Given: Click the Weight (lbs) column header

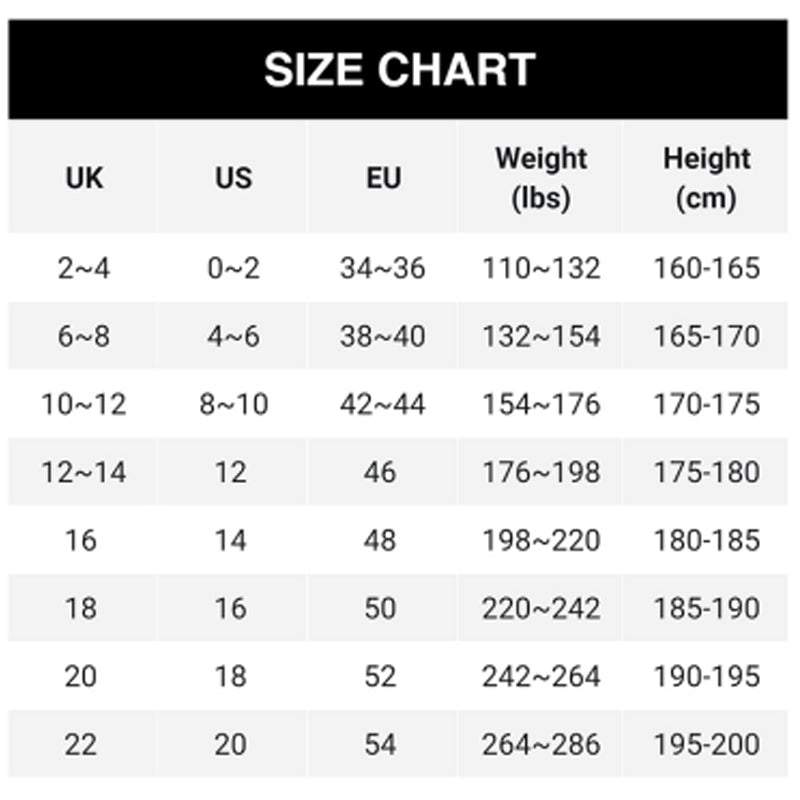Looking at the screenshot, I should click(541, 178).
